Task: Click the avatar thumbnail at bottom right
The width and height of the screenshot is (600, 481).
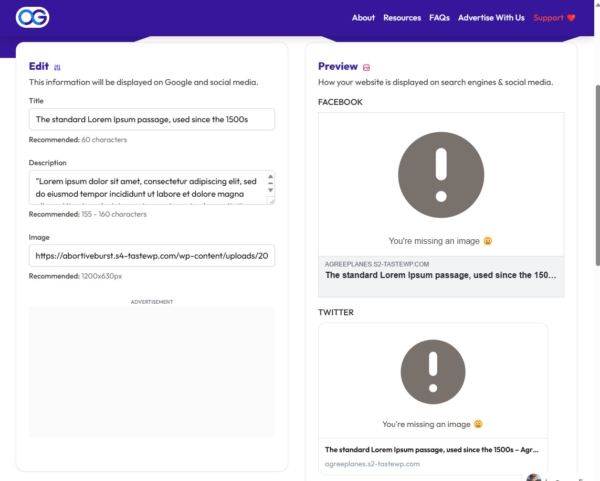Action: coord(535,477)
